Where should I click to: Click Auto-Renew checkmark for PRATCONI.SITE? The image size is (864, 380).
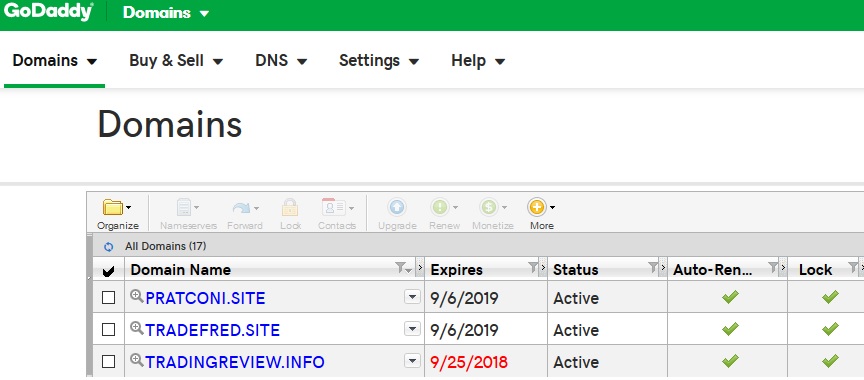point(730,297)
